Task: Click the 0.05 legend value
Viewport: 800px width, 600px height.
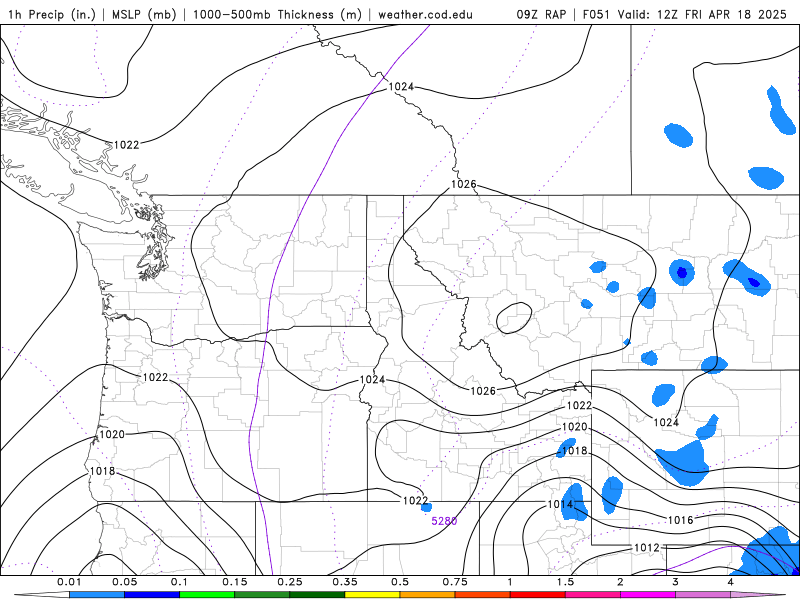Action: tap(124, 582)
